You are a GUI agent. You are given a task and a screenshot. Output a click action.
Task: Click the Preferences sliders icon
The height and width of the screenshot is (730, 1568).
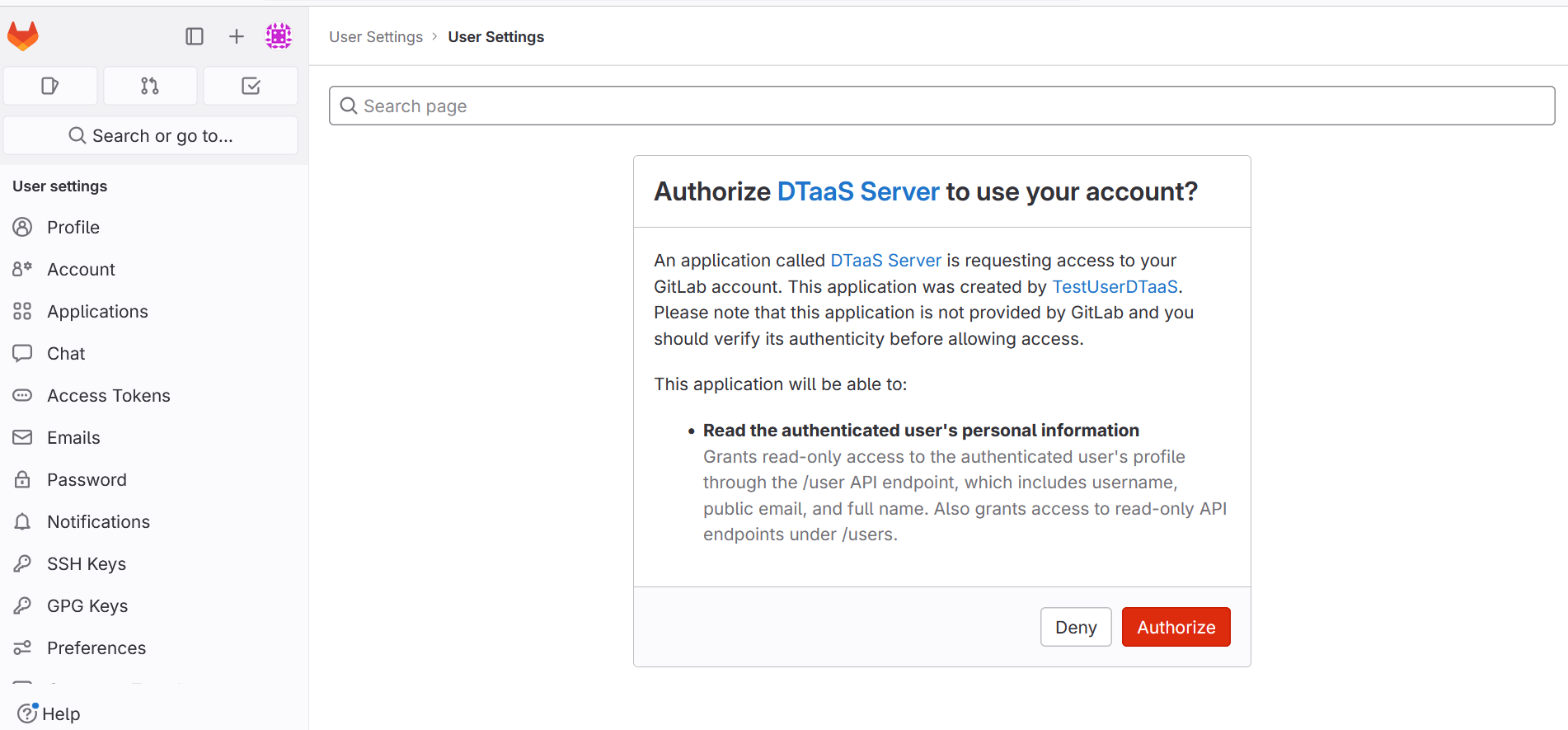22,648
